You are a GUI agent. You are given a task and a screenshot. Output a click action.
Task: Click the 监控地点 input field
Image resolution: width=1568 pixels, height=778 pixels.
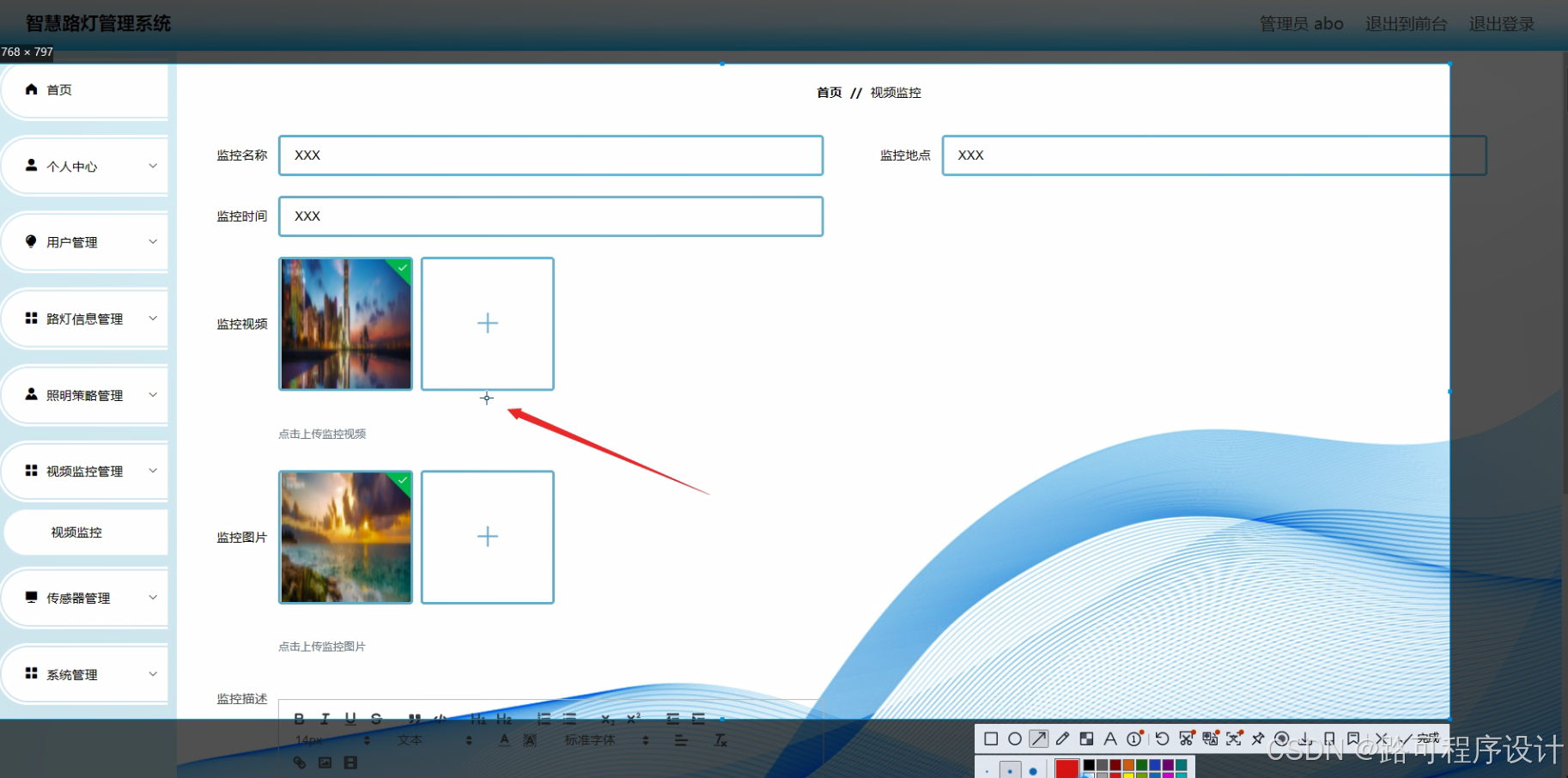click(1214, 155)
